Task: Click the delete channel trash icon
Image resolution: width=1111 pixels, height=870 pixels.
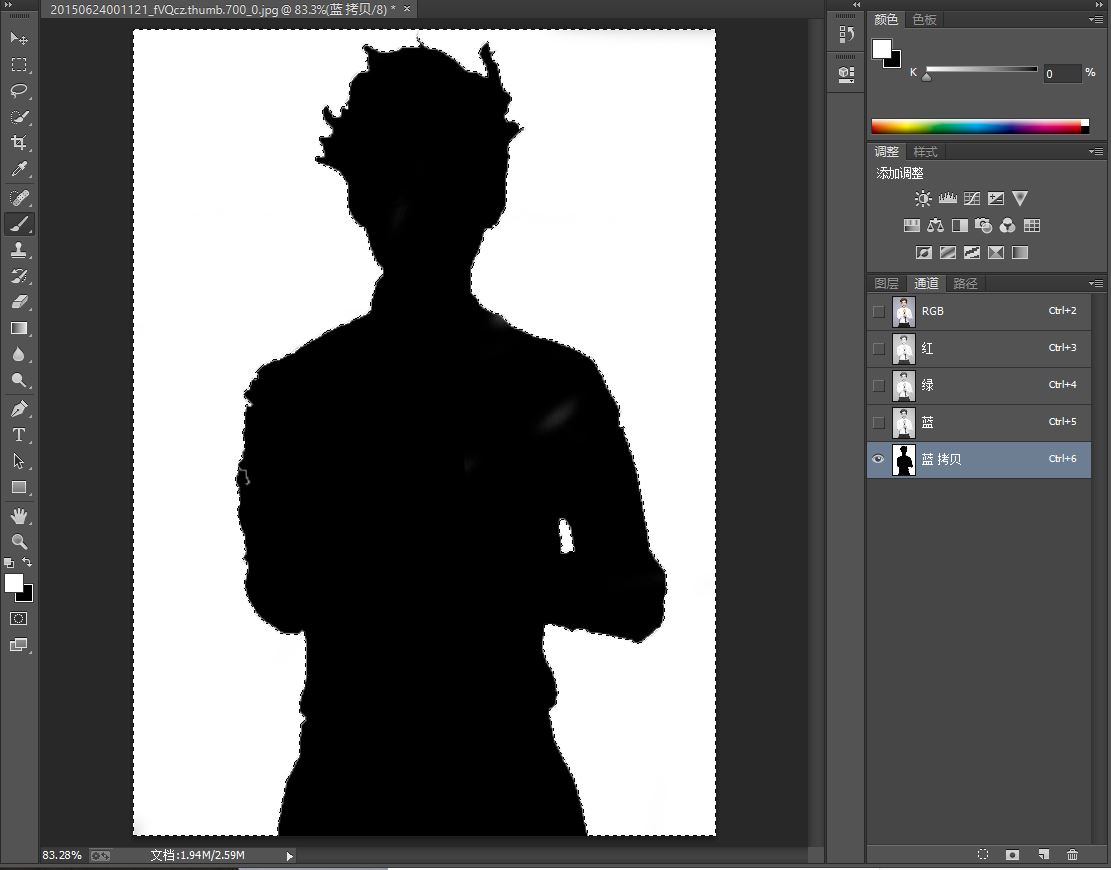Action: coord(1073,855)
